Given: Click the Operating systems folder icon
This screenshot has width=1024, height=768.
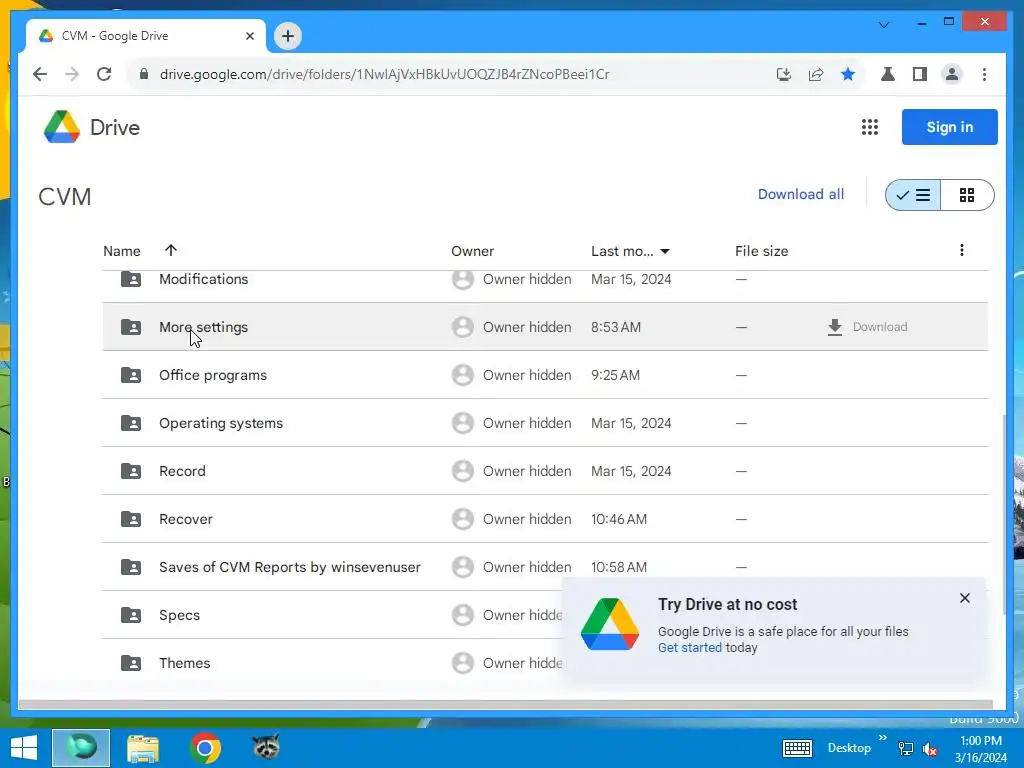Looking at the screenshot, I should point(131,423).
